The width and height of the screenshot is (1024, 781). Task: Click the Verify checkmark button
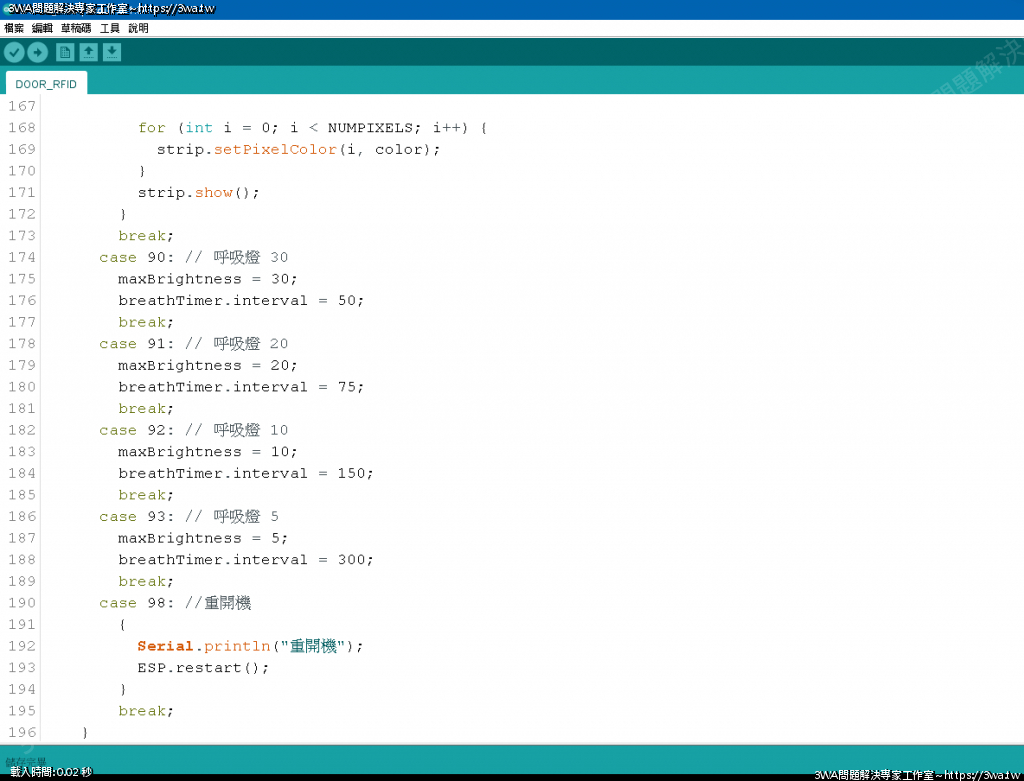[x=14, y=52]
